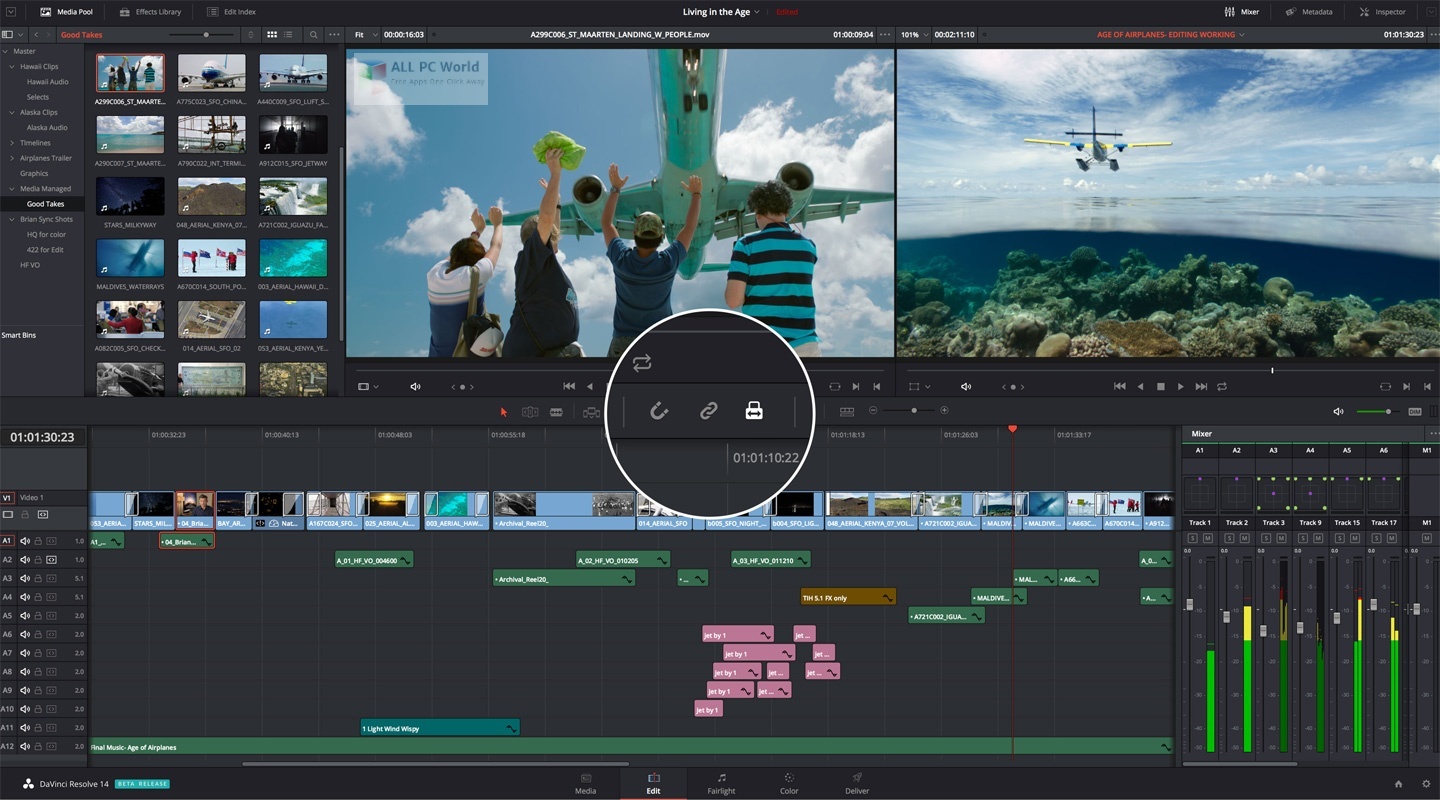This screenshot has height=800, width=1440.
Task: Open the Inspector panel
Action: coord(1382,12)
